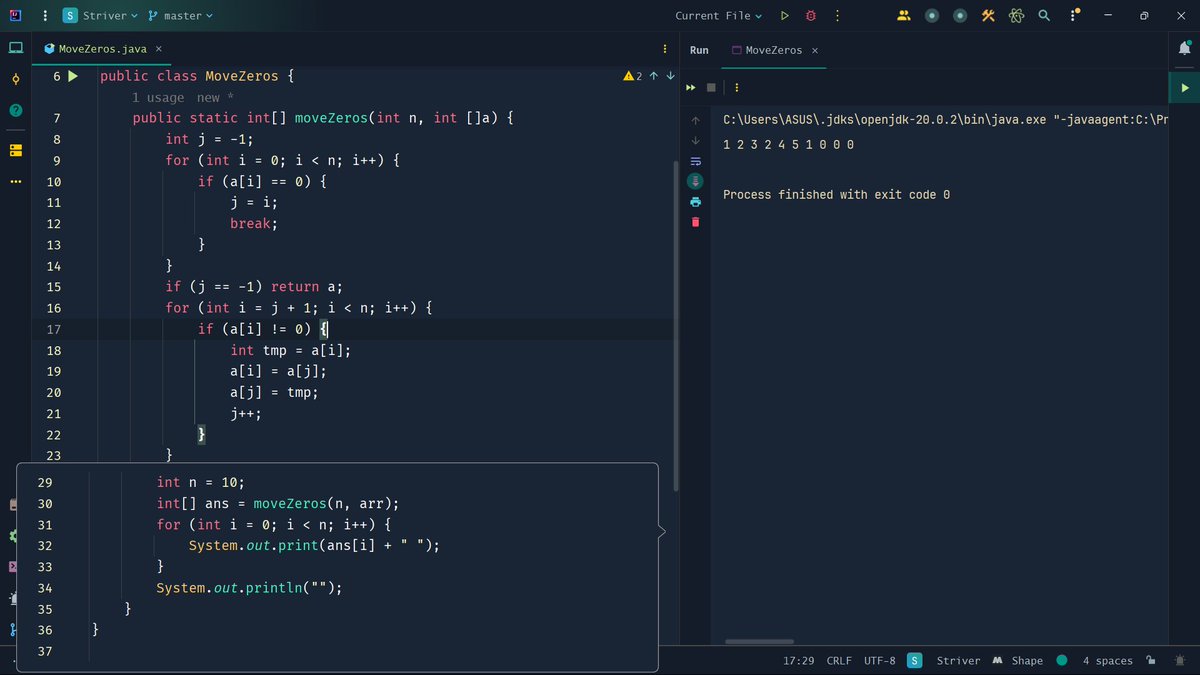The image size is (1200, 675).
Task: Open the 2 warnings inspection indicator
Action: pos(632,76)
